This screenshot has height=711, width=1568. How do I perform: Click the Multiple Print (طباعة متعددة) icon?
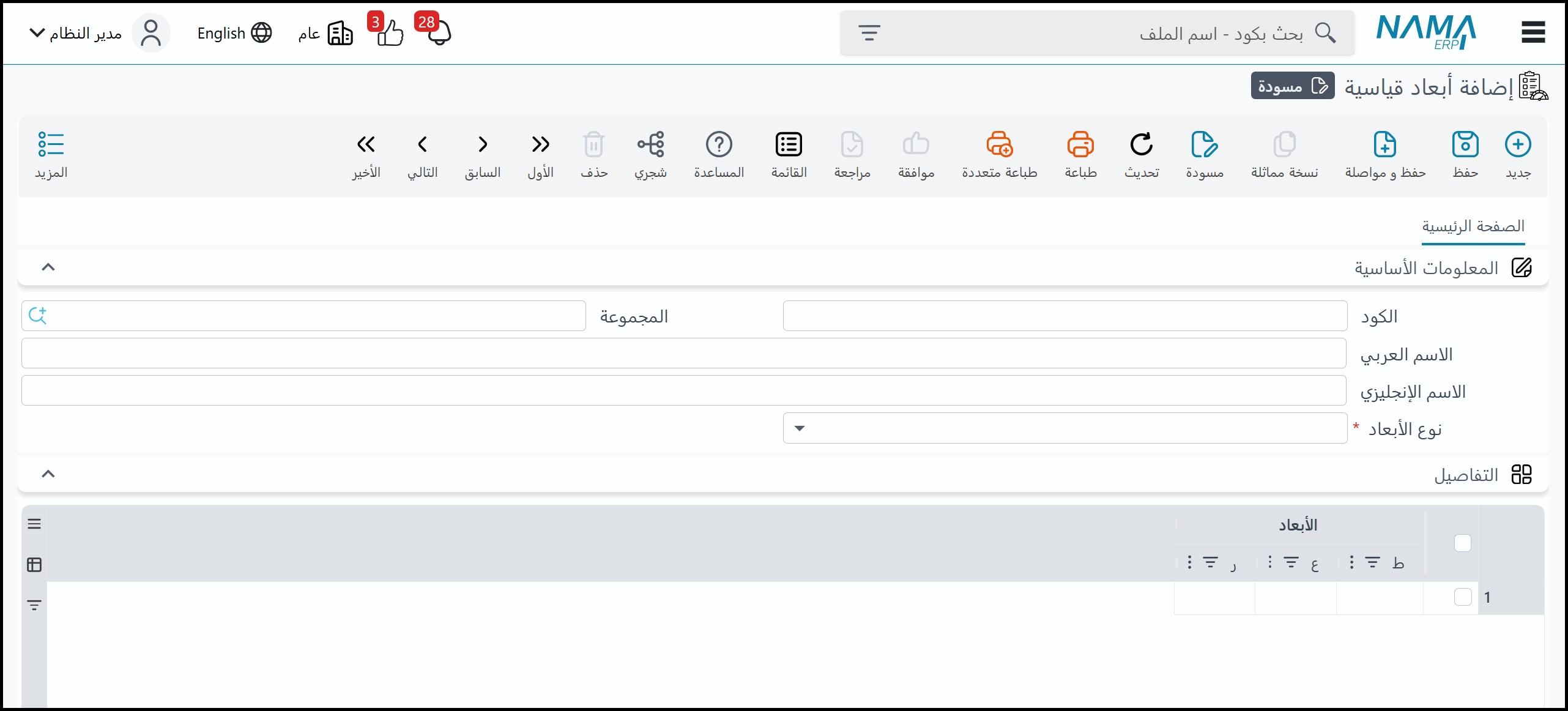(x=999, y=145)
